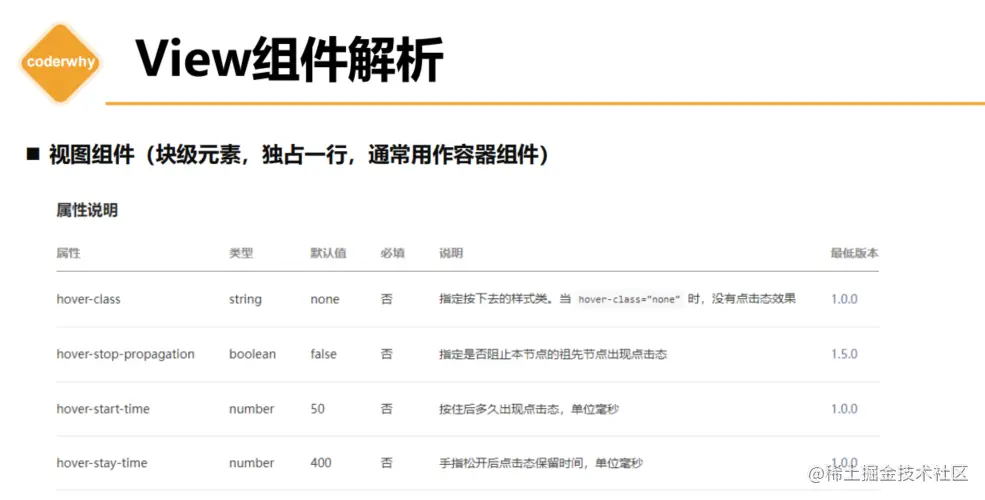985x500 pixels.
Task: Click the "默认值" column header
Action: 328,253
